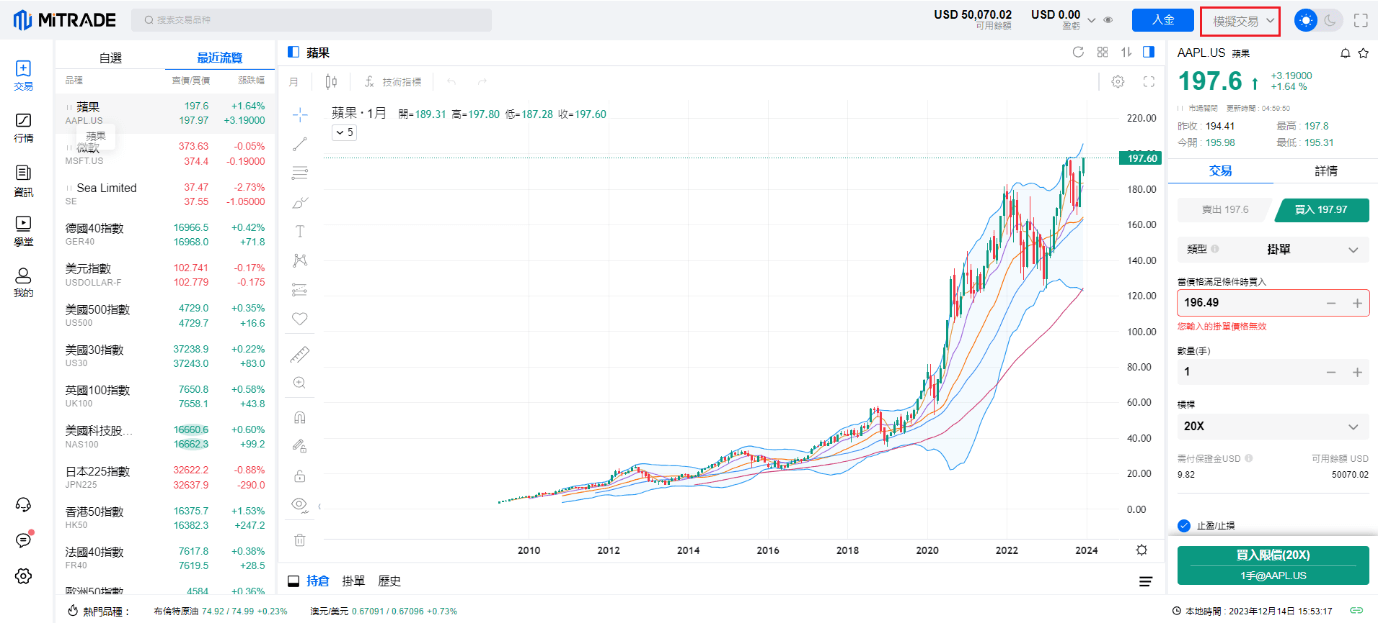Click the ruler measure tool
Image resolution: width=1378 pixels, height=623 pixels.
tap(299, 354)
